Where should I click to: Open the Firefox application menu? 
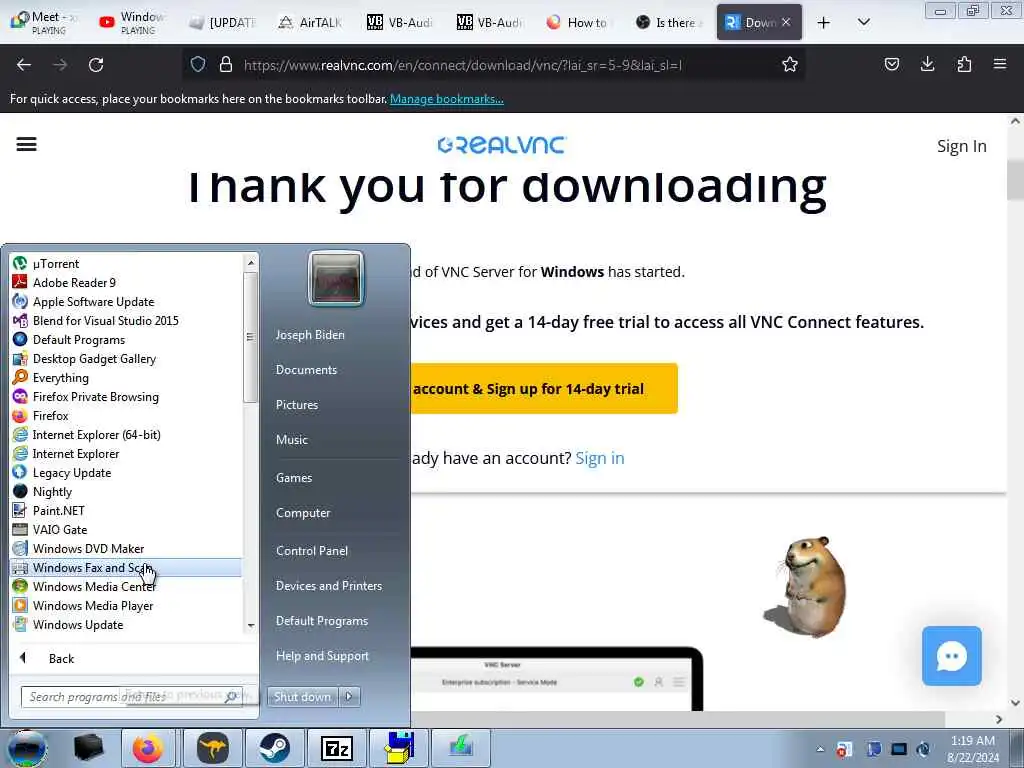999,64
